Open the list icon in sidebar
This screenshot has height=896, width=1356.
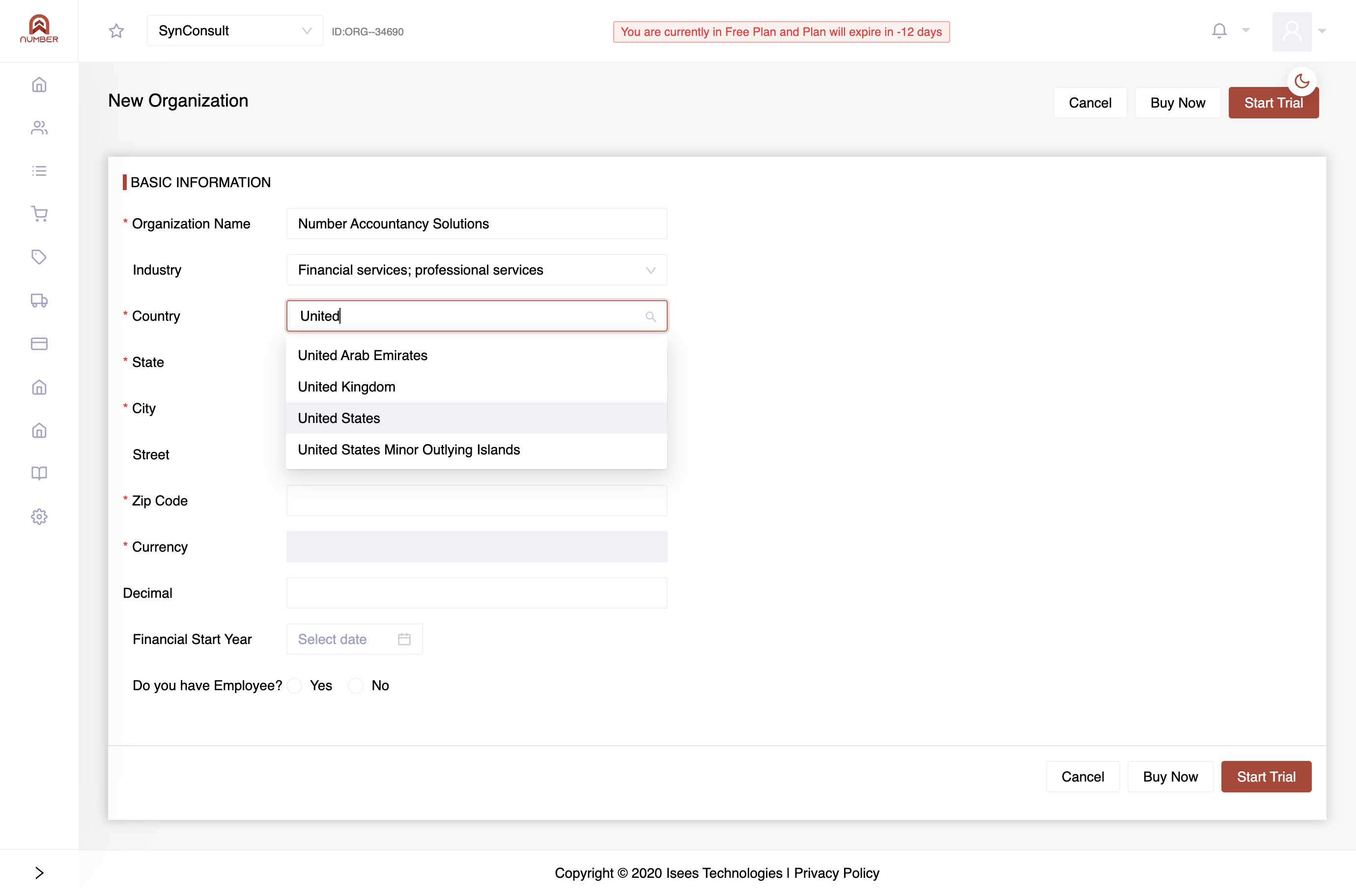point(39,171)
